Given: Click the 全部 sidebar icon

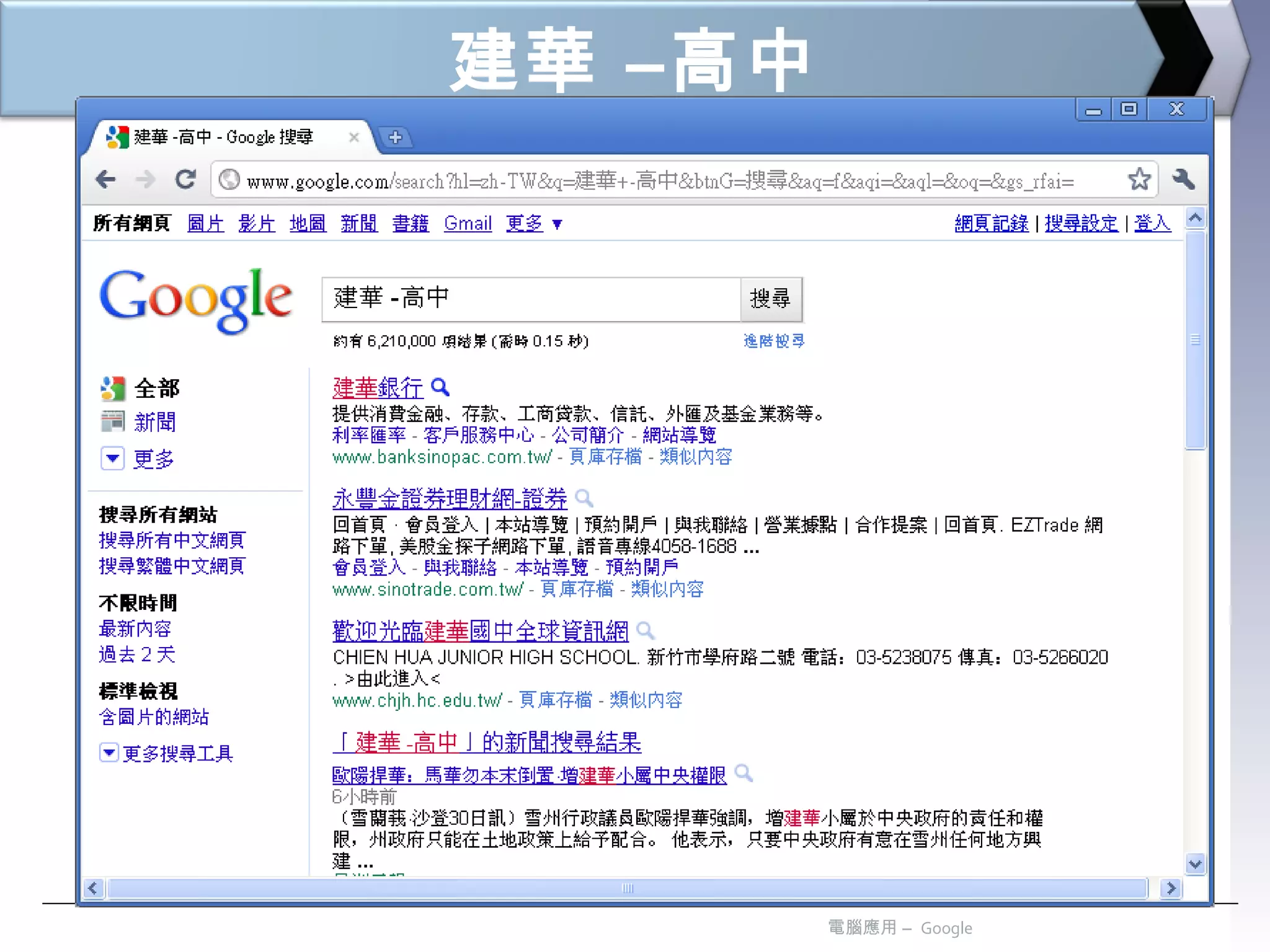Looking at the screenshot, I should click(113, 389).
